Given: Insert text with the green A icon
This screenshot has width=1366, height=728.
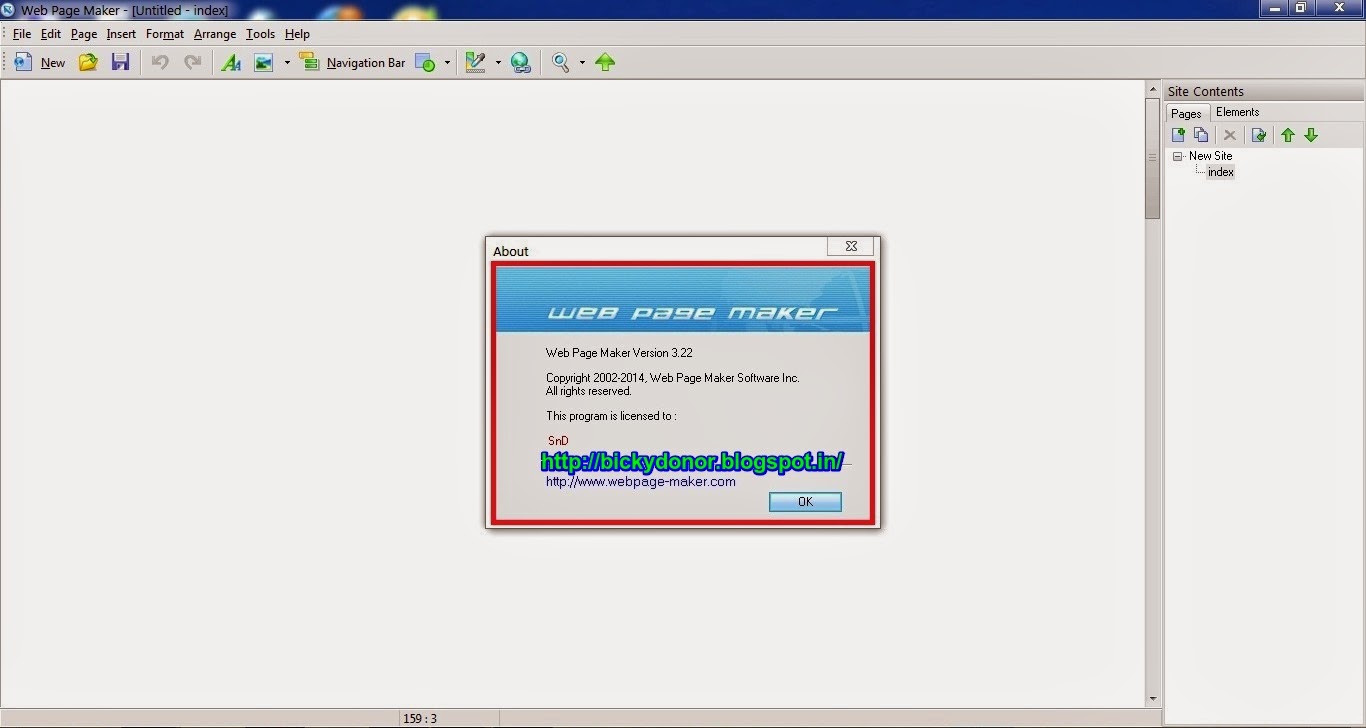Looking at the screenshot, I should pos(231,63).
